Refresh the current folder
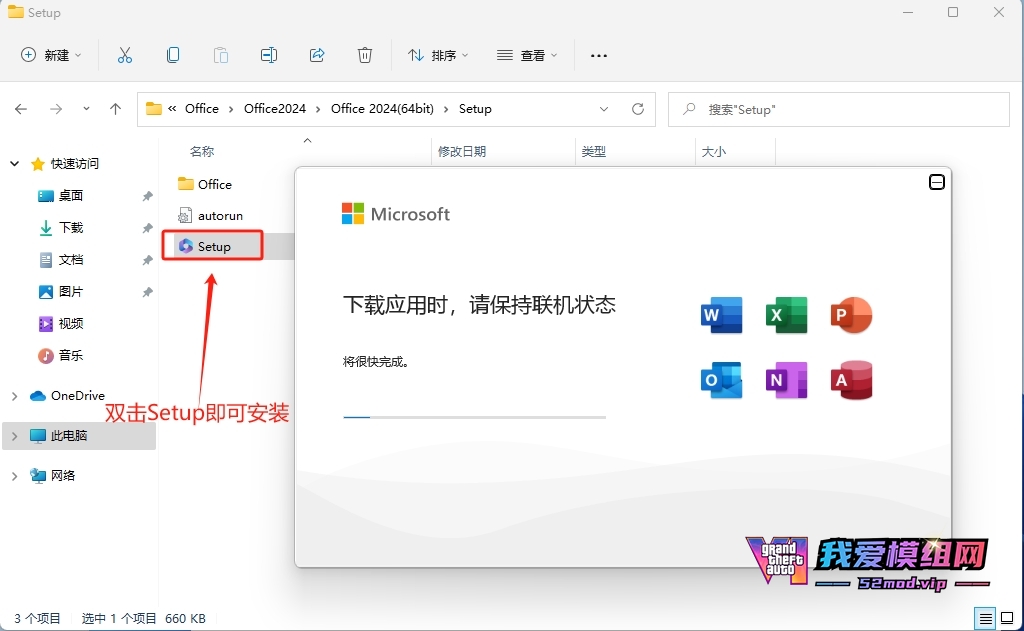Screen dimensions: 1024x631 (x=638, y=109)
